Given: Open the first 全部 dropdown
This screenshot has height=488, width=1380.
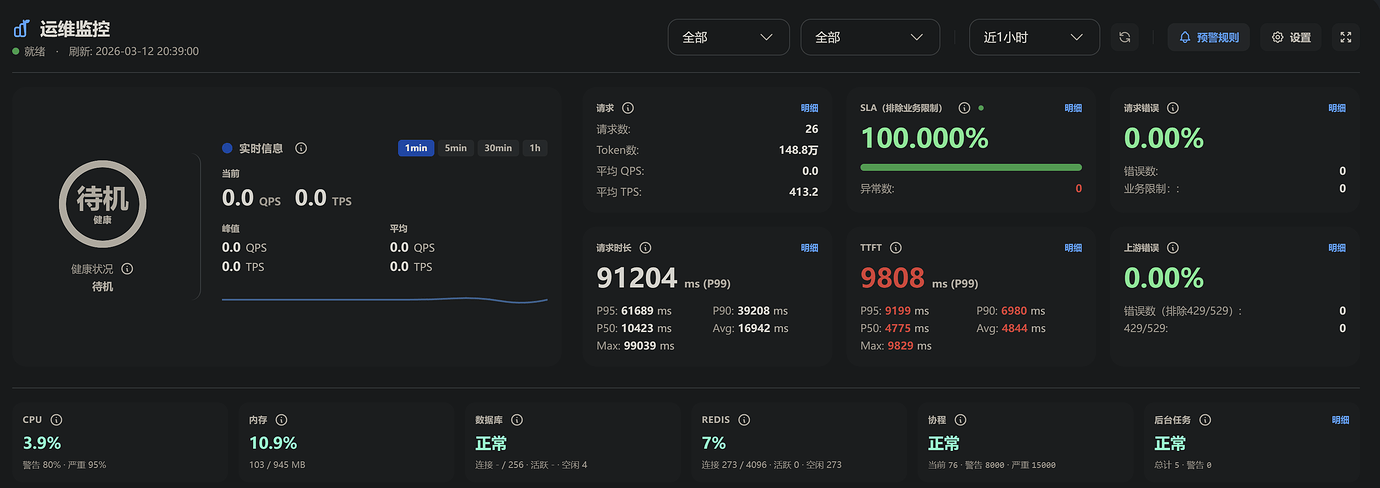Looking at the screenshot, I should point(728,37).
